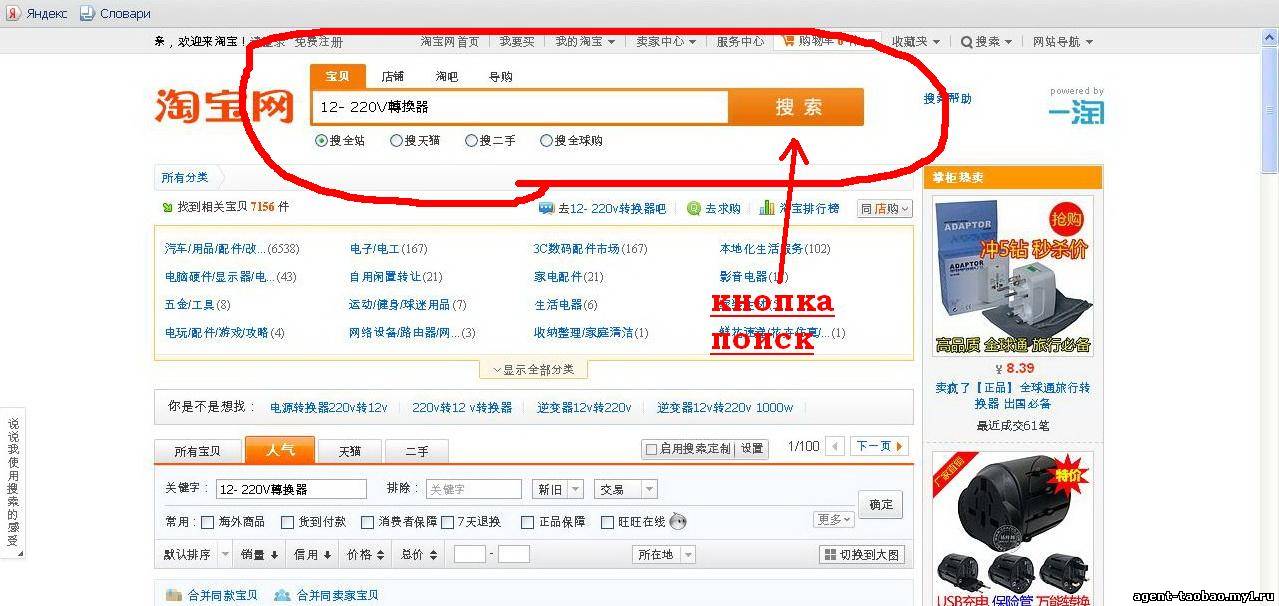Expand 显示全部分类 categories
This screenshot has width=1279, height=606.
[533, 369]
